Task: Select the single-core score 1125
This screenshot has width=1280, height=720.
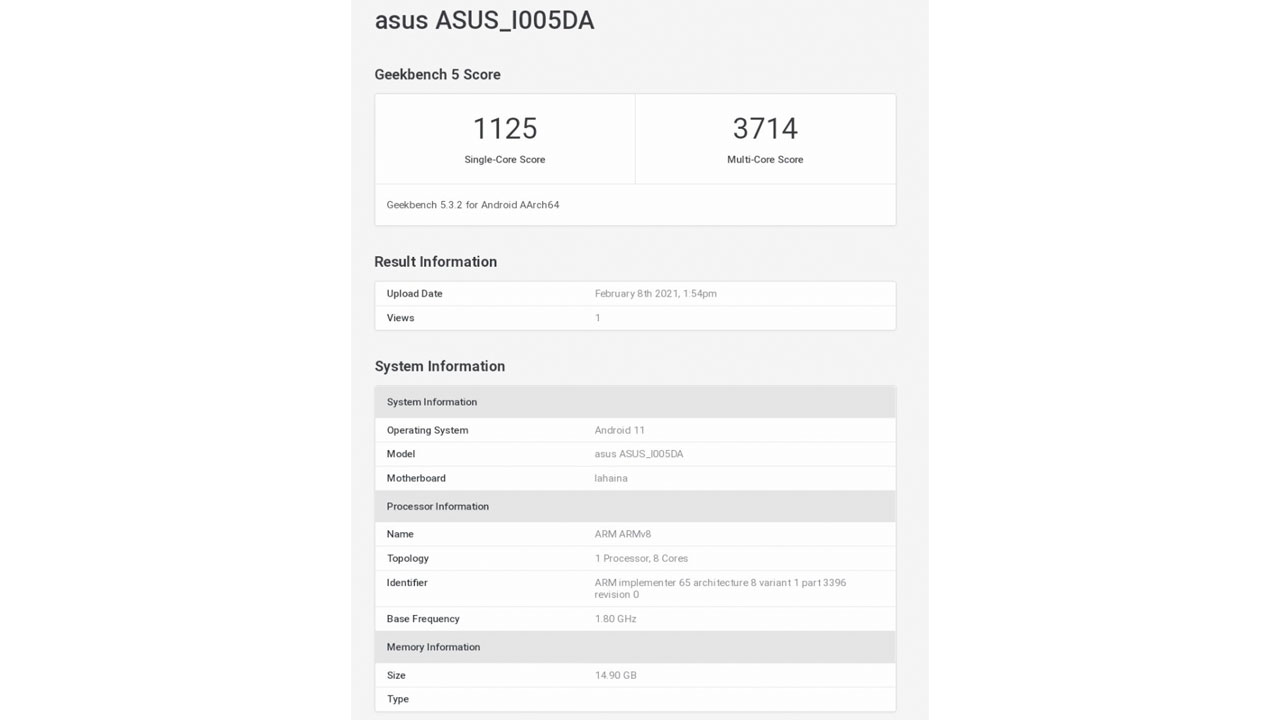Action: (x=504, y=129)
